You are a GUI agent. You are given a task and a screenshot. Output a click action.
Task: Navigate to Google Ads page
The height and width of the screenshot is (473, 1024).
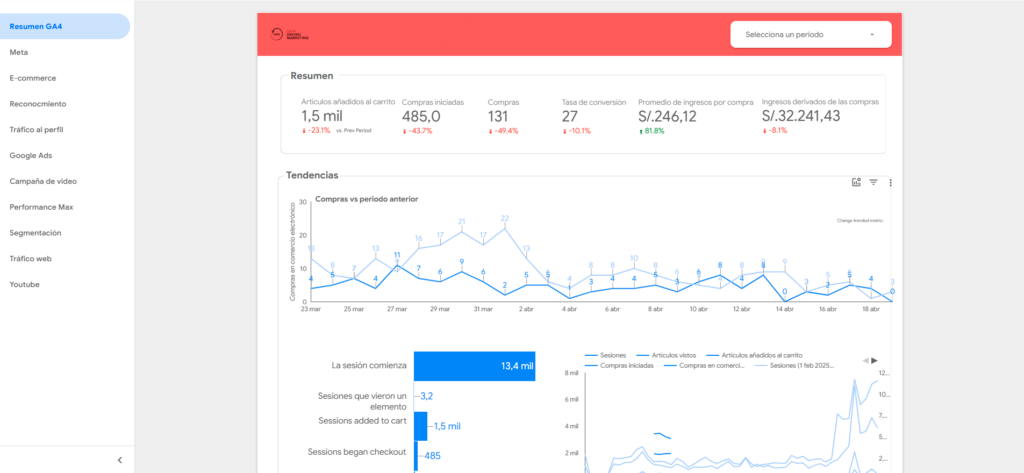click(33, 155)
